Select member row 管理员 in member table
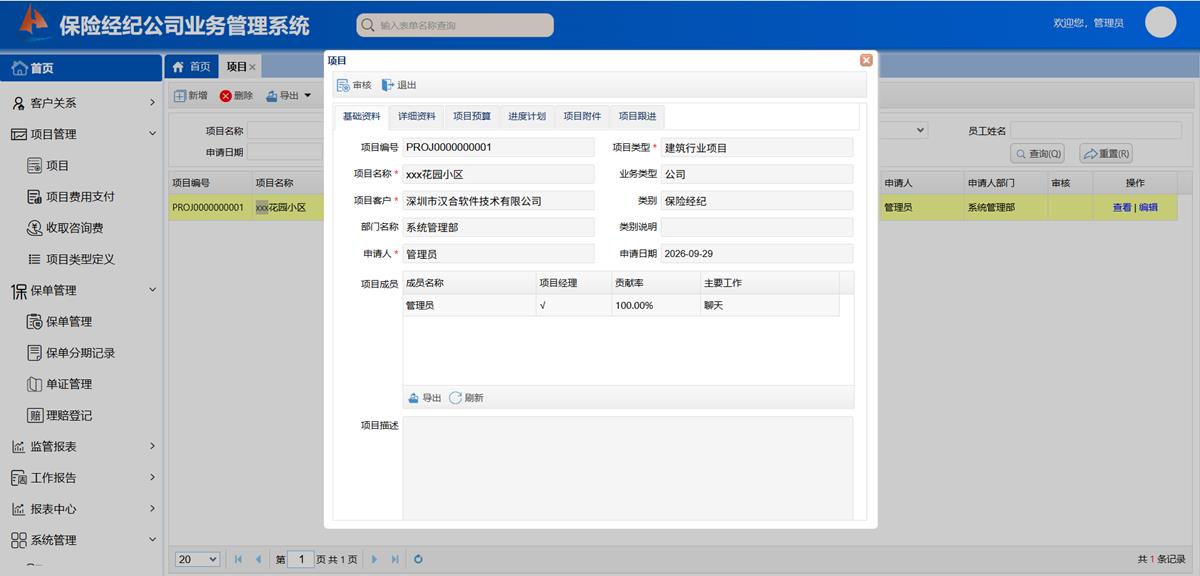 621,305
